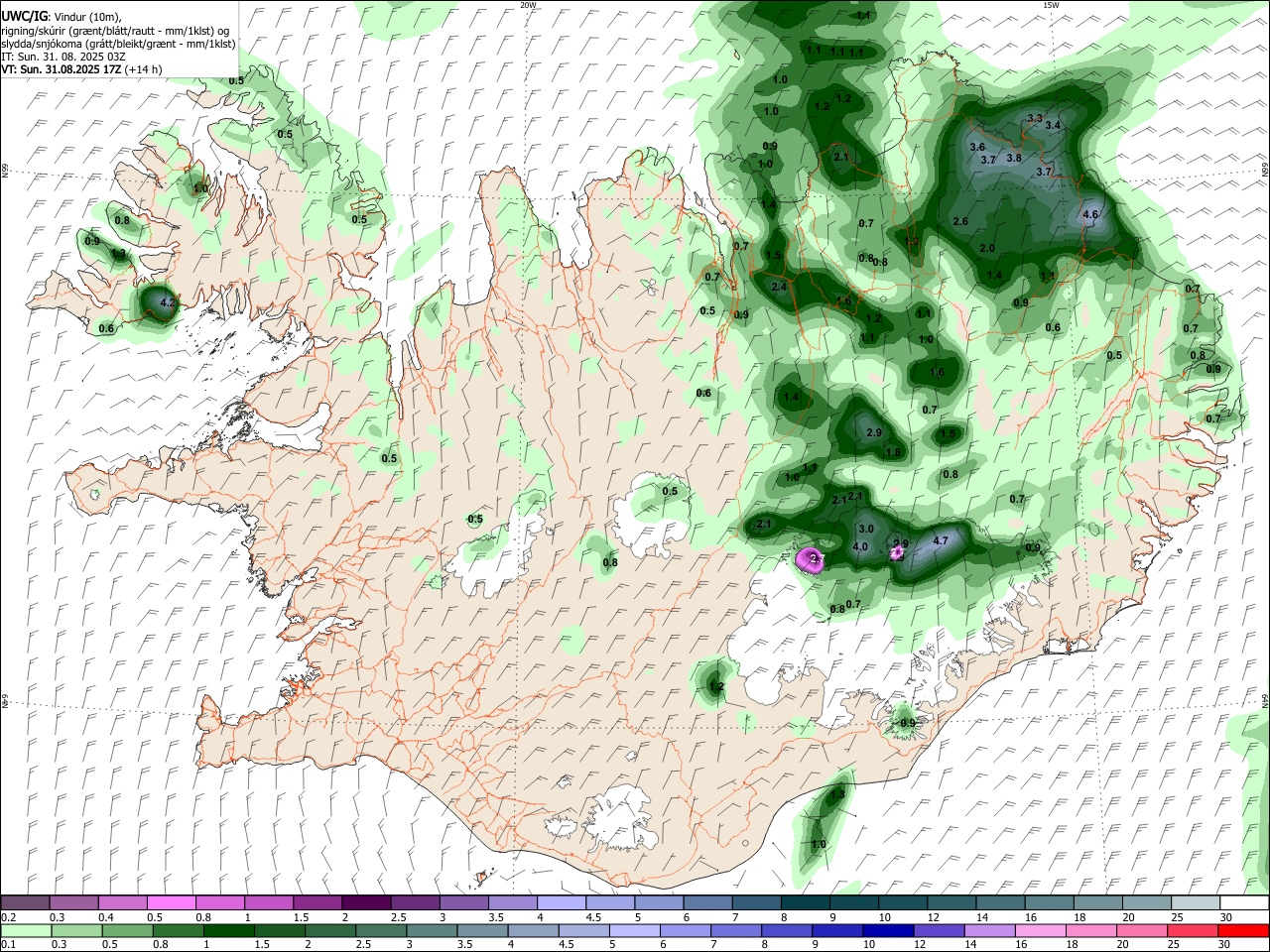Click the 4.2 precipitation value in the Westfjords

tap(168, 302)
